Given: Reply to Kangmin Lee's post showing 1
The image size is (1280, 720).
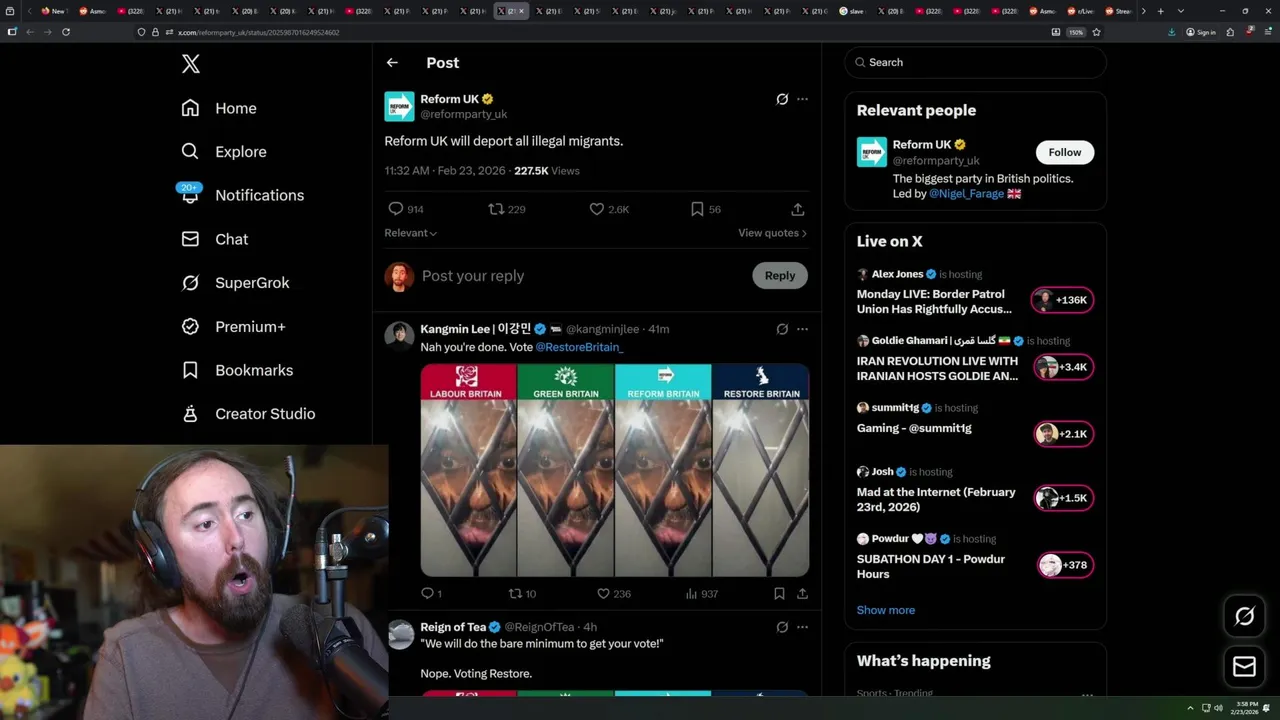Looking at the screenshot, I should [431, 593].
